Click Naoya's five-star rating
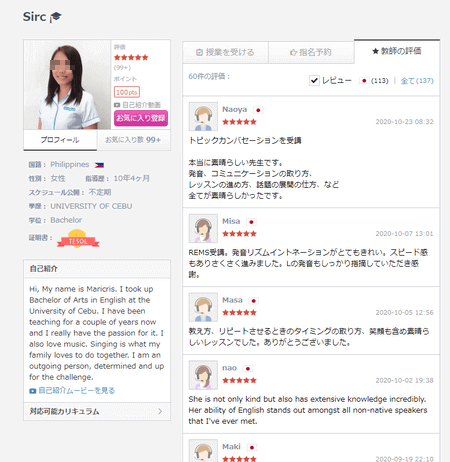This screenshot has width=450, height=462. tap(239, 122)
